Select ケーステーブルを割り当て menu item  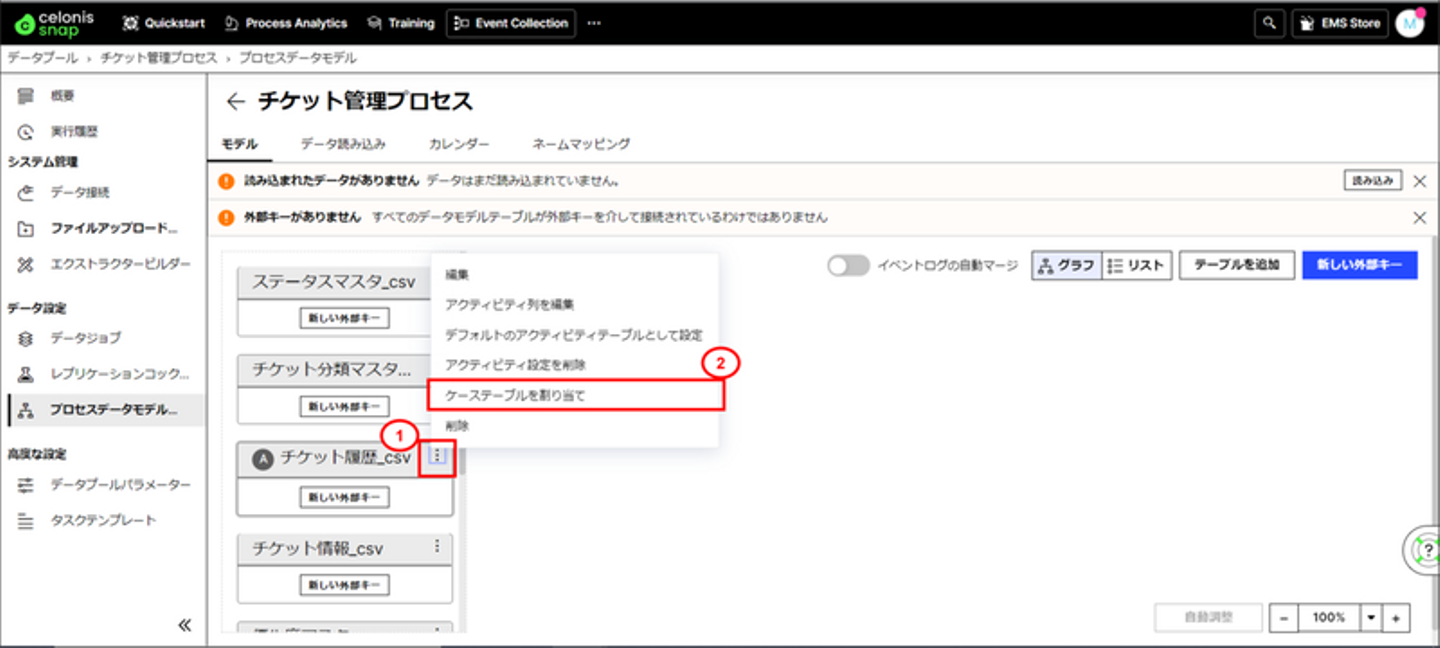click(x=574, y=395)
